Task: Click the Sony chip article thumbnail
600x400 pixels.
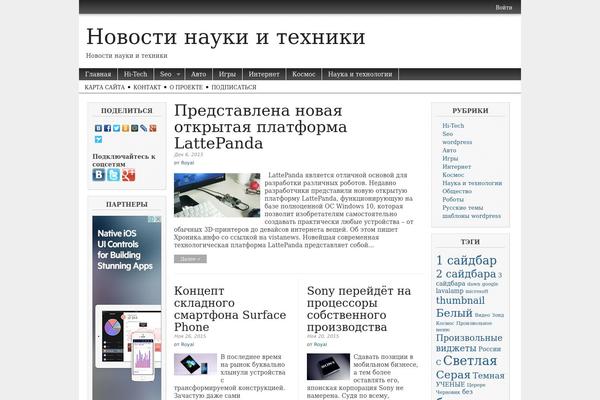Action: point(328,367)
